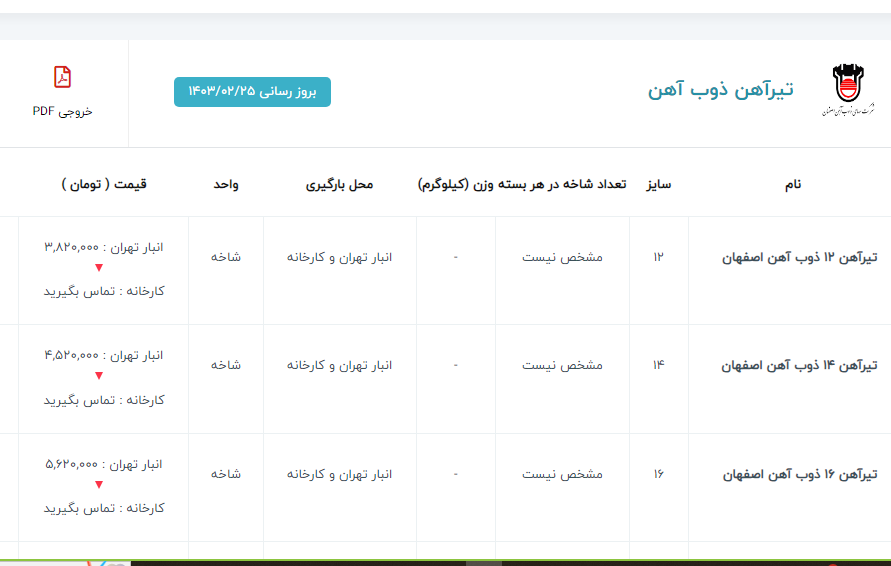Image resolution: width=891 pixels, height=566 pixels.
Task: Click انبار تهران price 4,520,000 in size 14 row
Action: (104, 355)
